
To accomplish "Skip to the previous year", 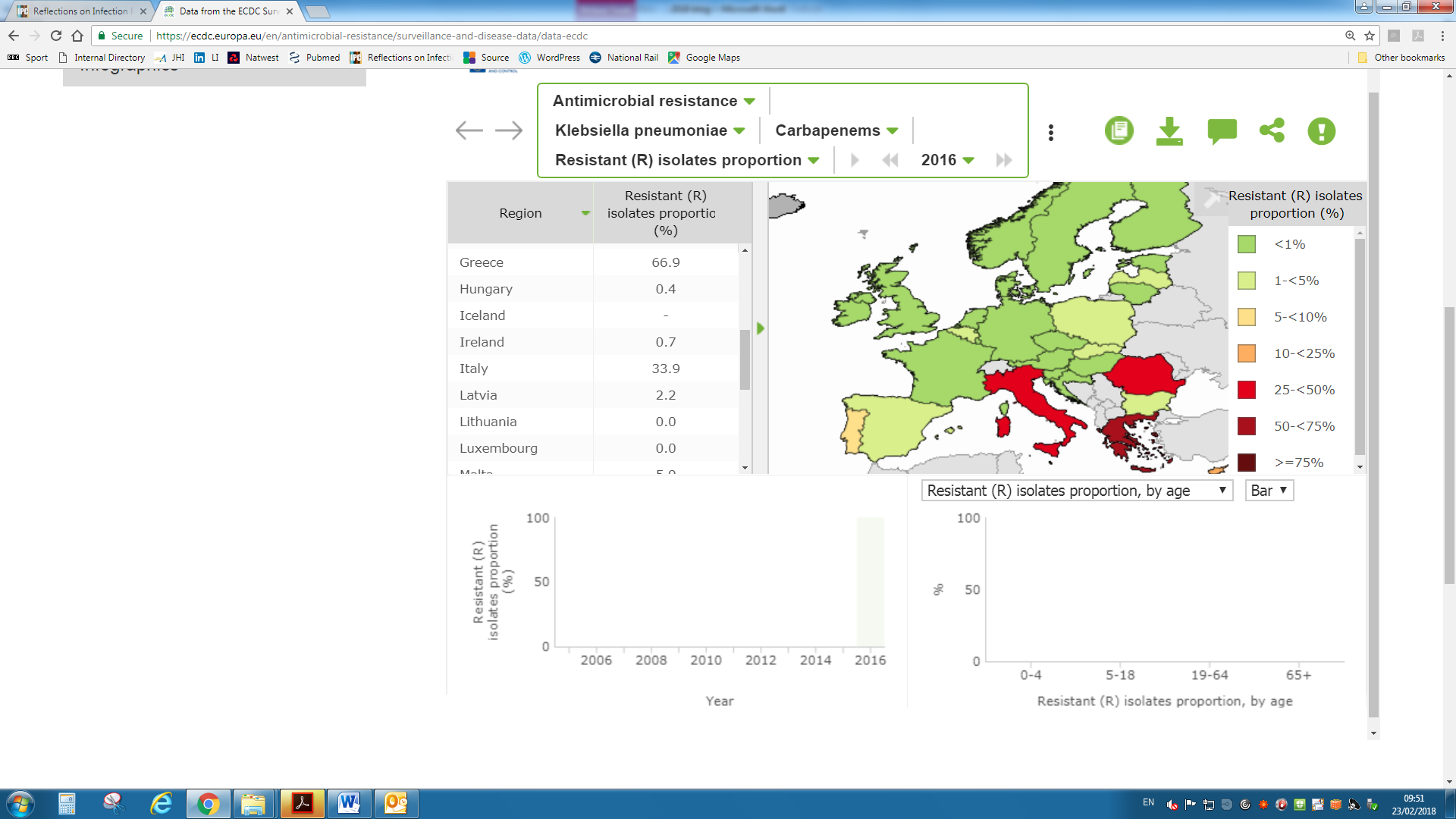I will click(x=890, y=160).
